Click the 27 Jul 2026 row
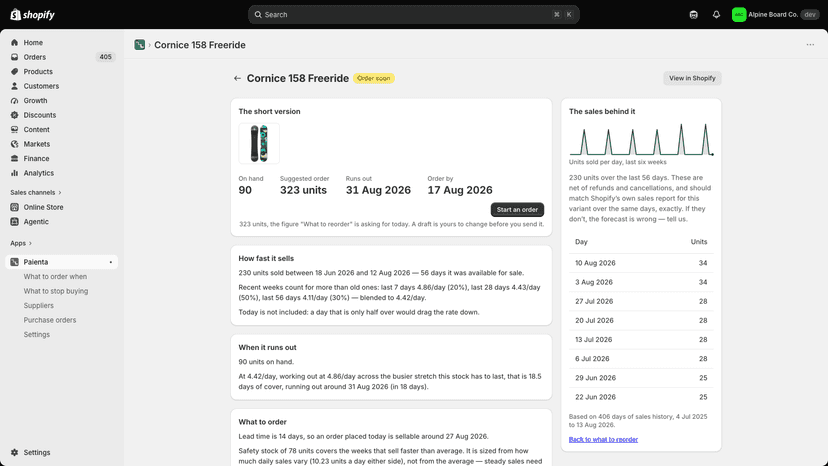Screen dimensions: 828x466 coord(641,301)
